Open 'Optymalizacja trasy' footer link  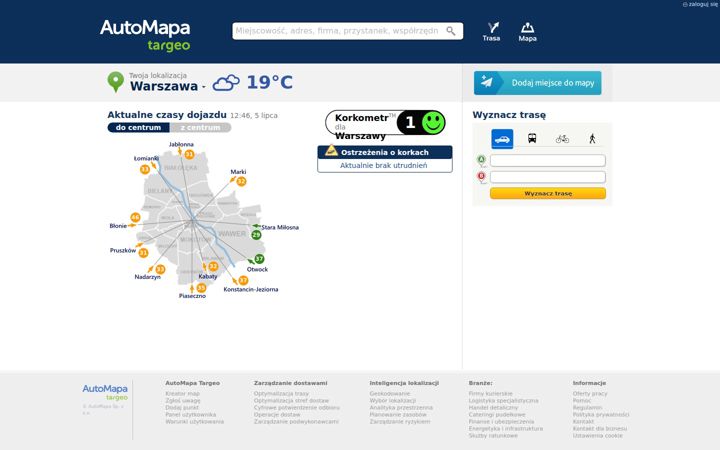281,394
